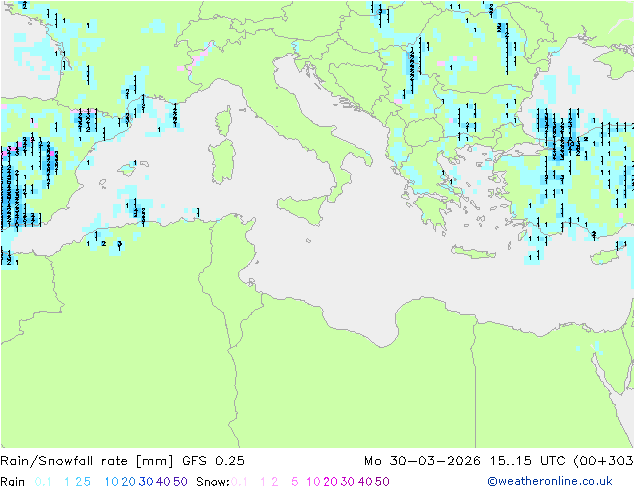Select the Snow legend value 50
634x490 pixels.
(383, 482)
